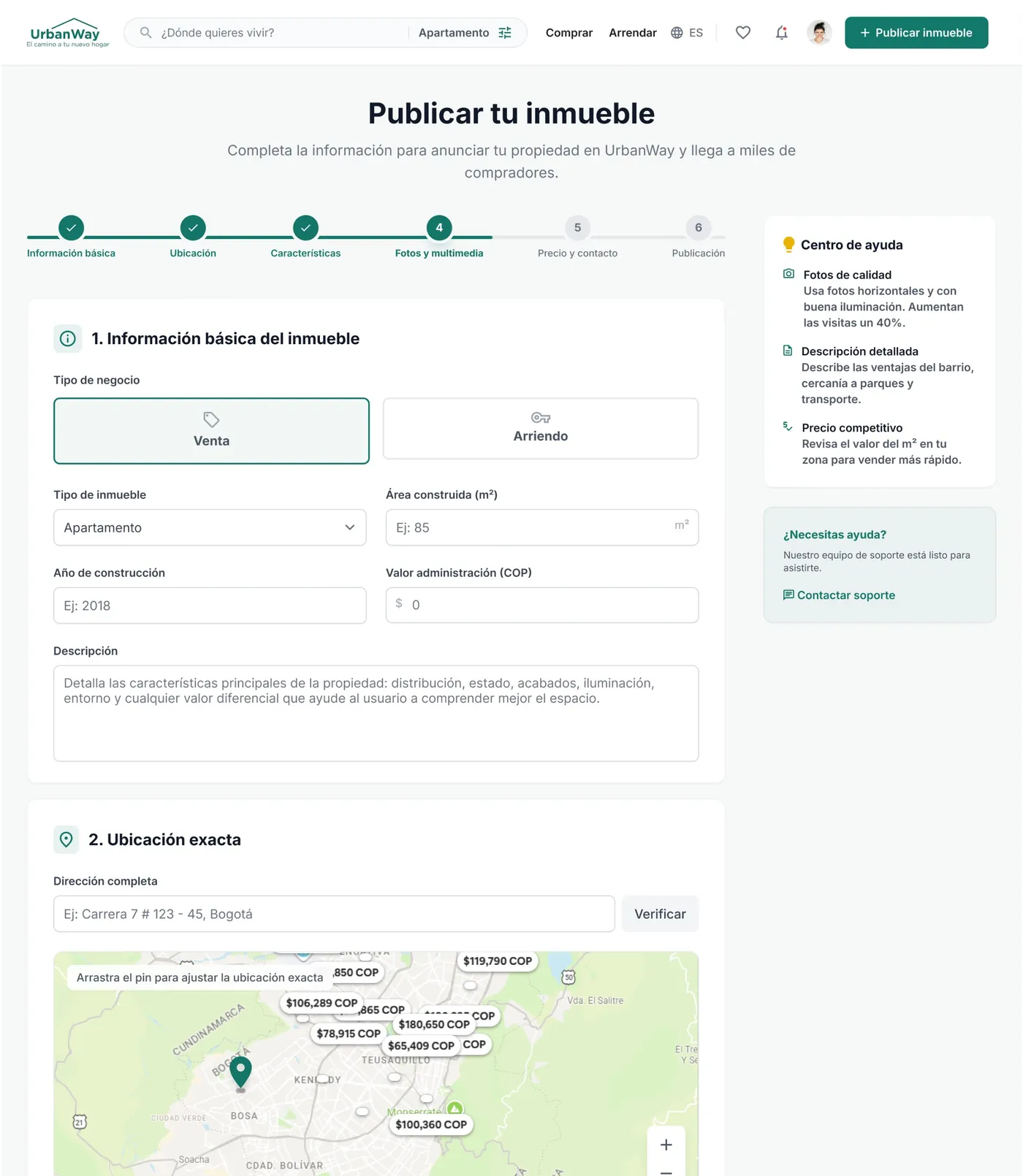Open notifications bell icon

tap(782, 33)
